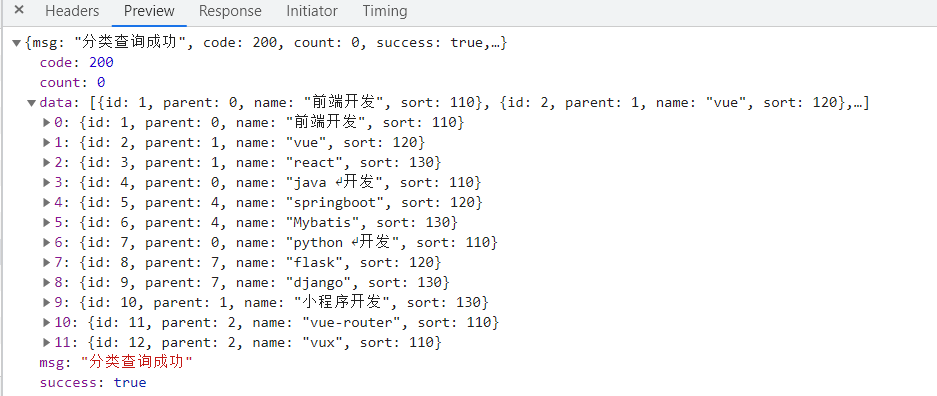Open the Response tab
937x396 pixels.
[x=230, y=11]
